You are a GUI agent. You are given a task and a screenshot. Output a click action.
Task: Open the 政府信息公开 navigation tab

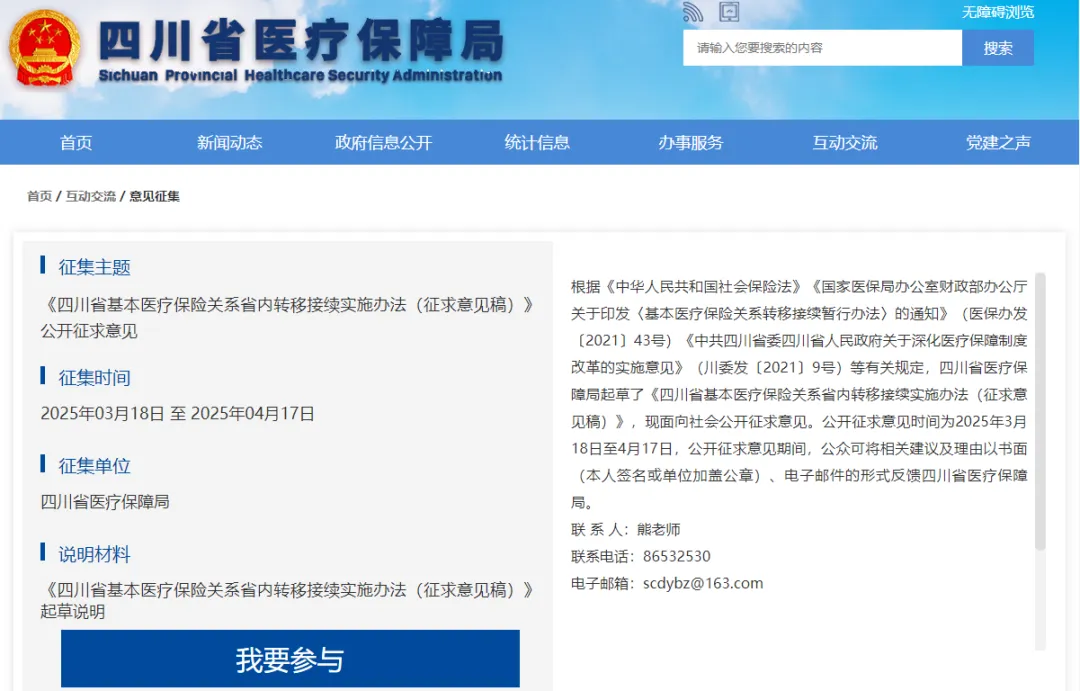point(383,143)
